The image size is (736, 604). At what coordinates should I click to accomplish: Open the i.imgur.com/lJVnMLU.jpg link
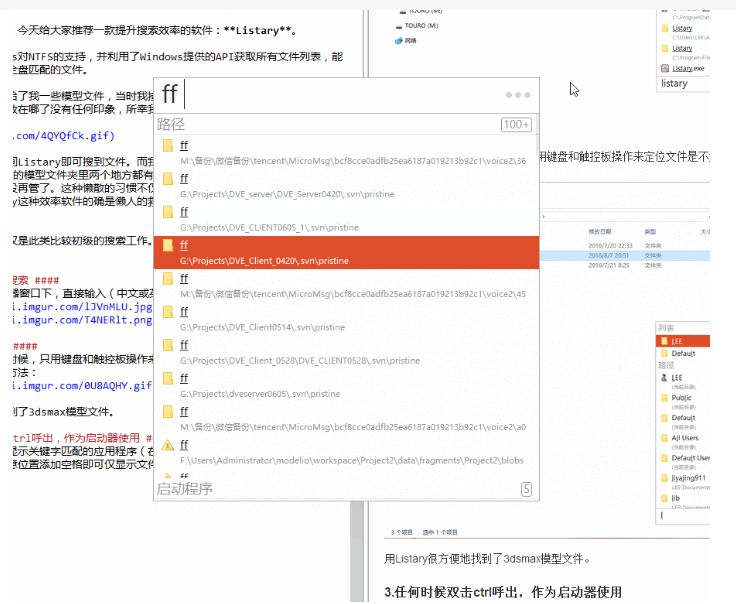(82, 306)
